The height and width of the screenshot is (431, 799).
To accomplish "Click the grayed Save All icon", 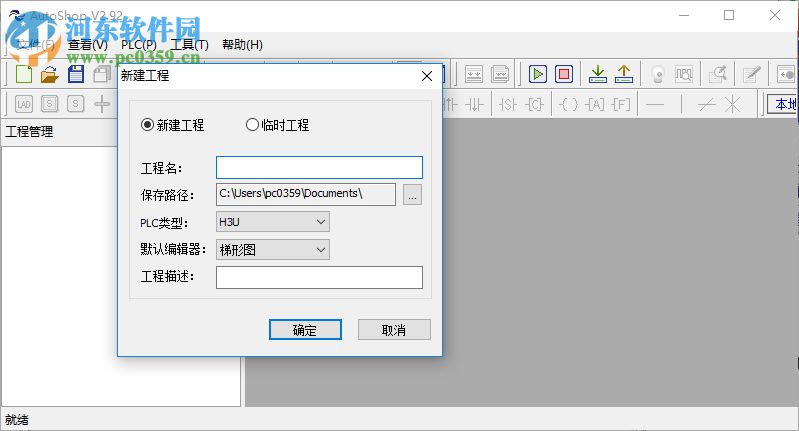I will click(x=102, y=74).
